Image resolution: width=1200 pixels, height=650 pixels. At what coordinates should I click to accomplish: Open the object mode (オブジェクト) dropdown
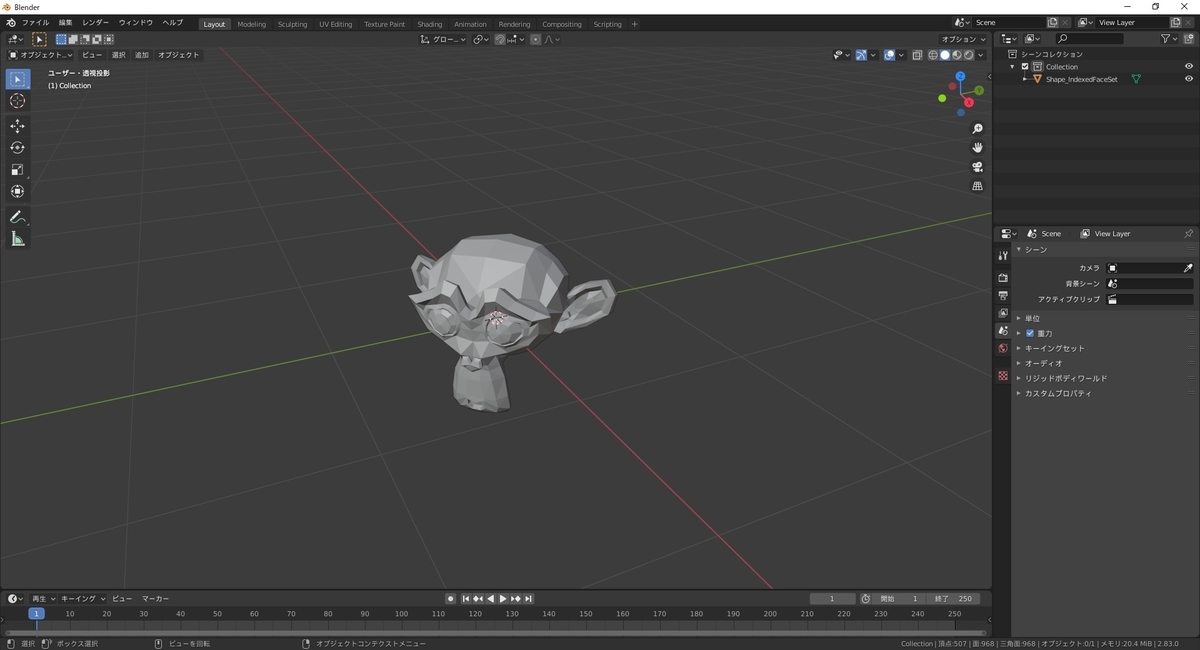[x=41, y=55]
